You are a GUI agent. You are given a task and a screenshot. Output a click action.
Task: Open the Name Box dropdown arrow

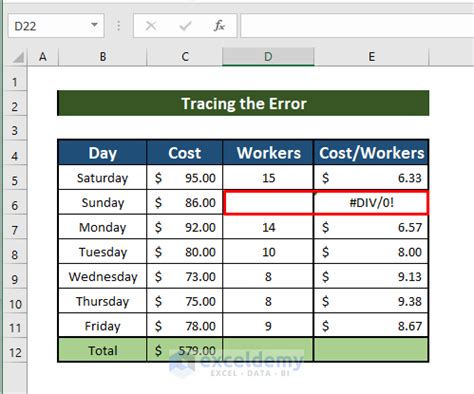[94, 25]
